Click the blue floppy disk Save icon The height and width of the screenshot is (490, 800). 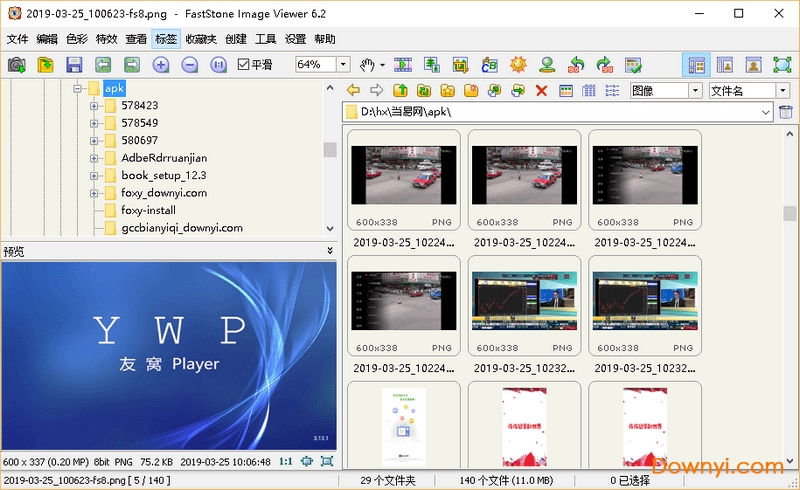click(74, 65)
